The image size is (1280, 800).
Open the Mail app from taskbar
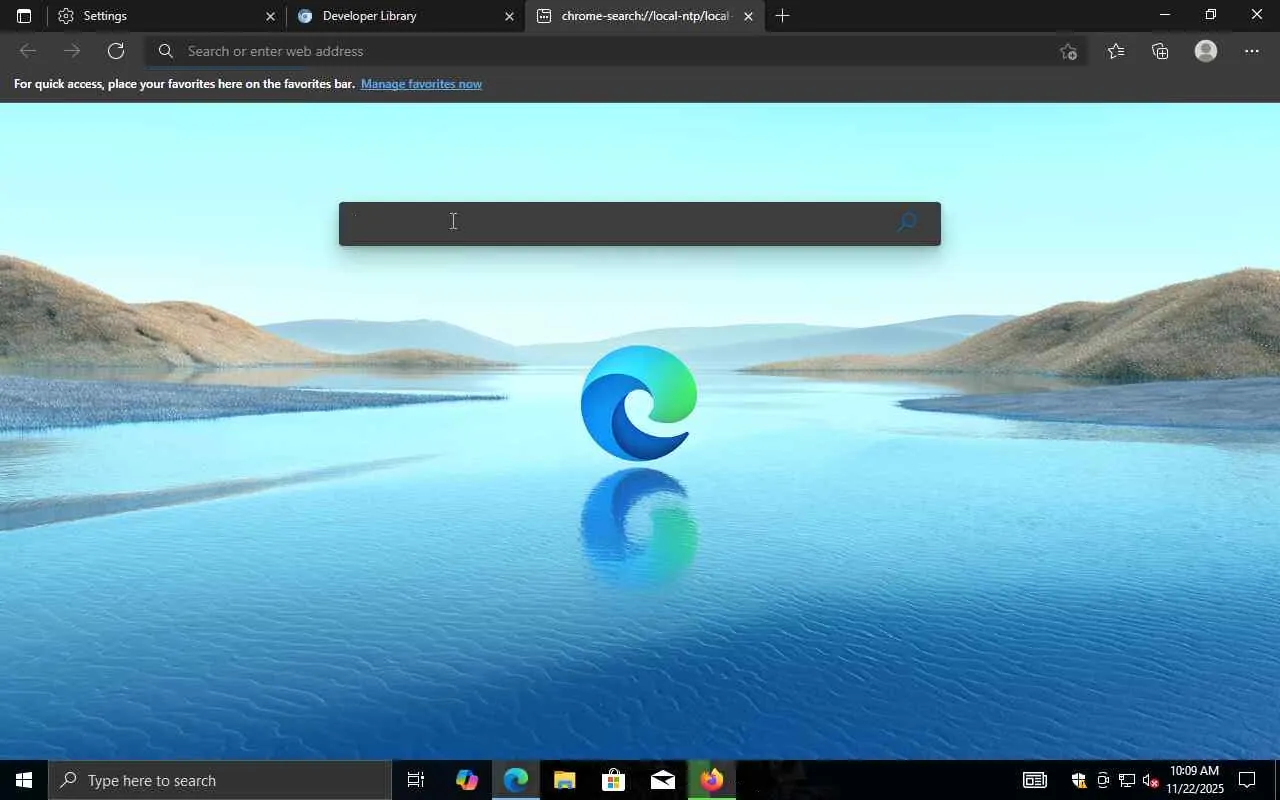pos(663,780)
